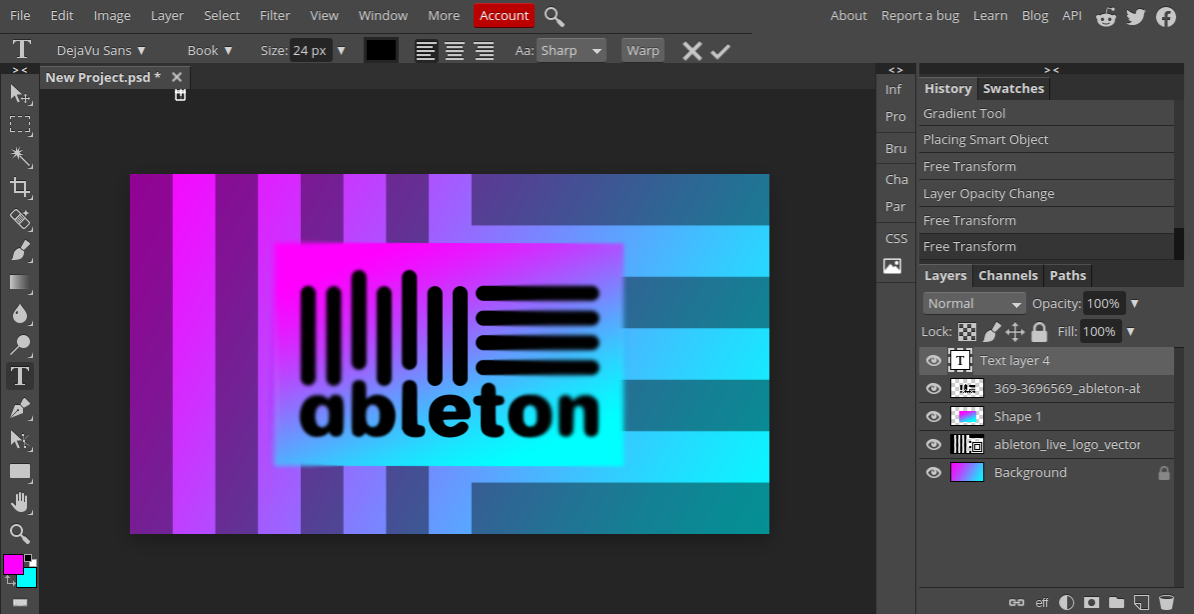Select the Type tool in the left toolbar
Image resolution: width=1194 pixels, height=614 pixels.
[20, 376]
